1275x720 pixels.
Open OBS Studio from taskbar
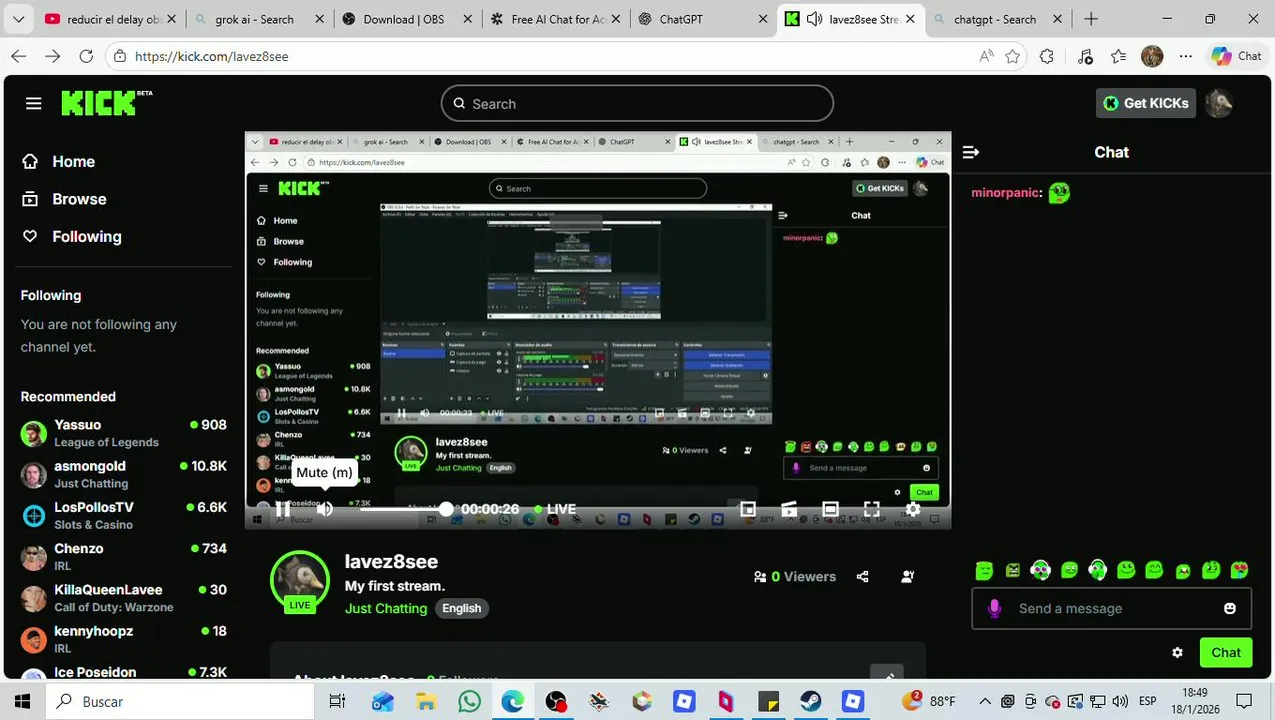pos(556,701)
